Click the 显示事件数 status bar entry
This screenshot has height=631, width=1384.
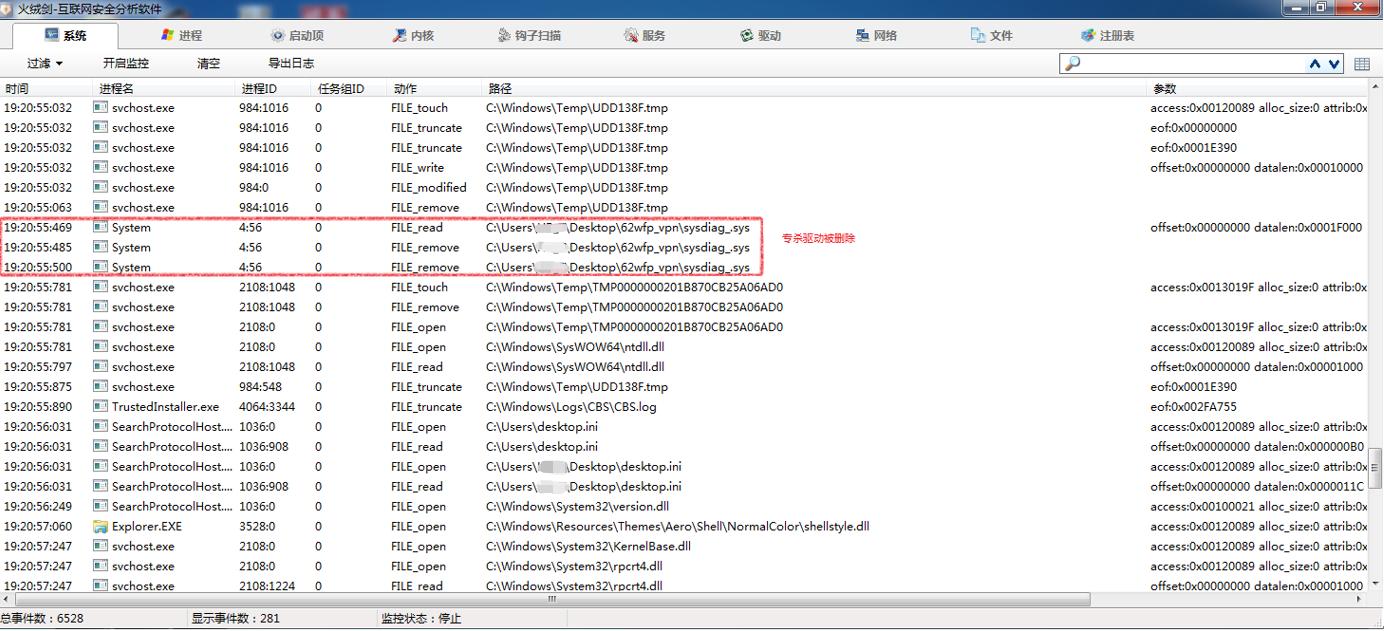(x=236, y=618)
